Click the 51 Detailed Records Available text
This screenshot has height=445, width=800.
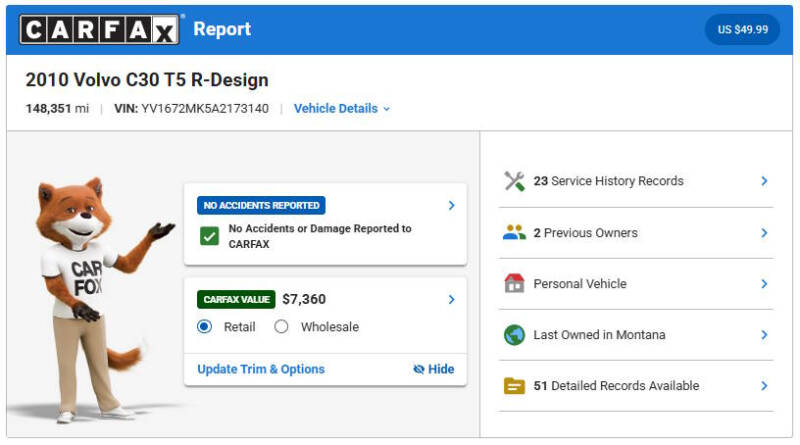click(x=616, y=386)
